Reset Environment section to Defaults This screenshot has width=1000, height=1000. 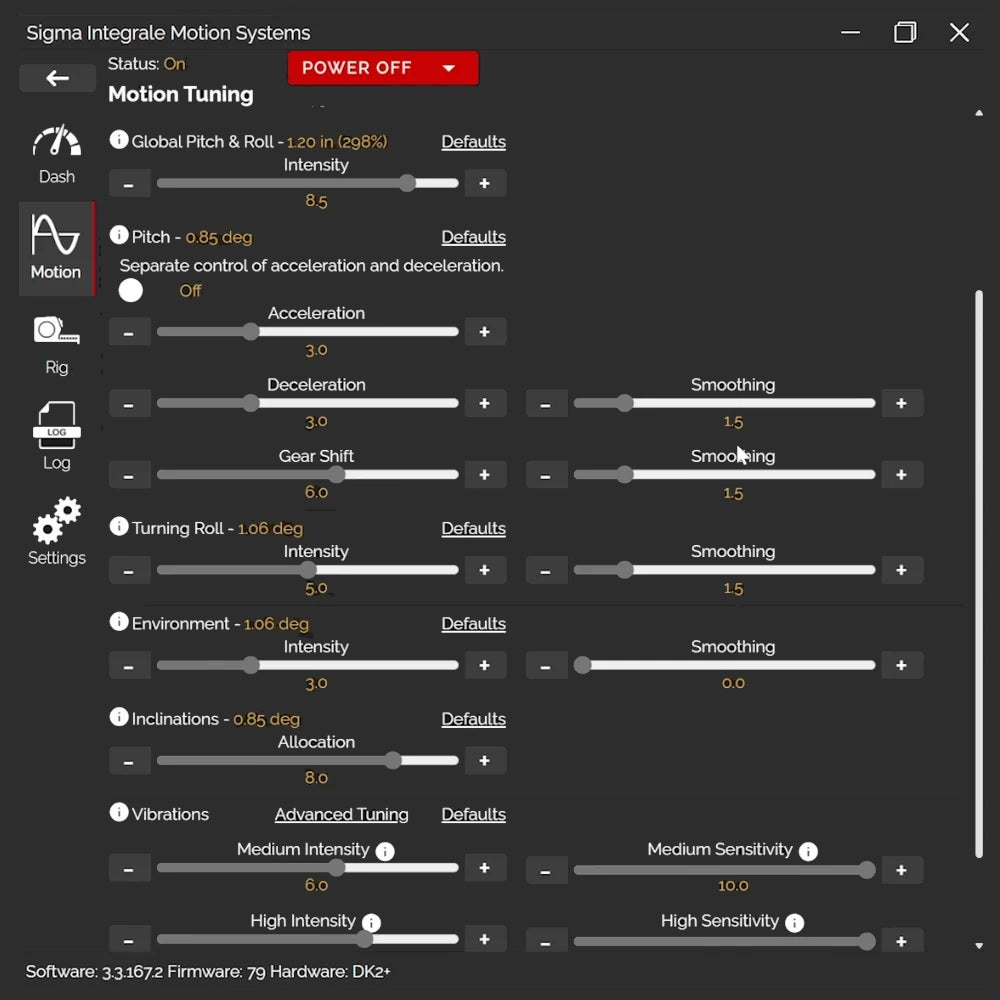pos(473,623)
